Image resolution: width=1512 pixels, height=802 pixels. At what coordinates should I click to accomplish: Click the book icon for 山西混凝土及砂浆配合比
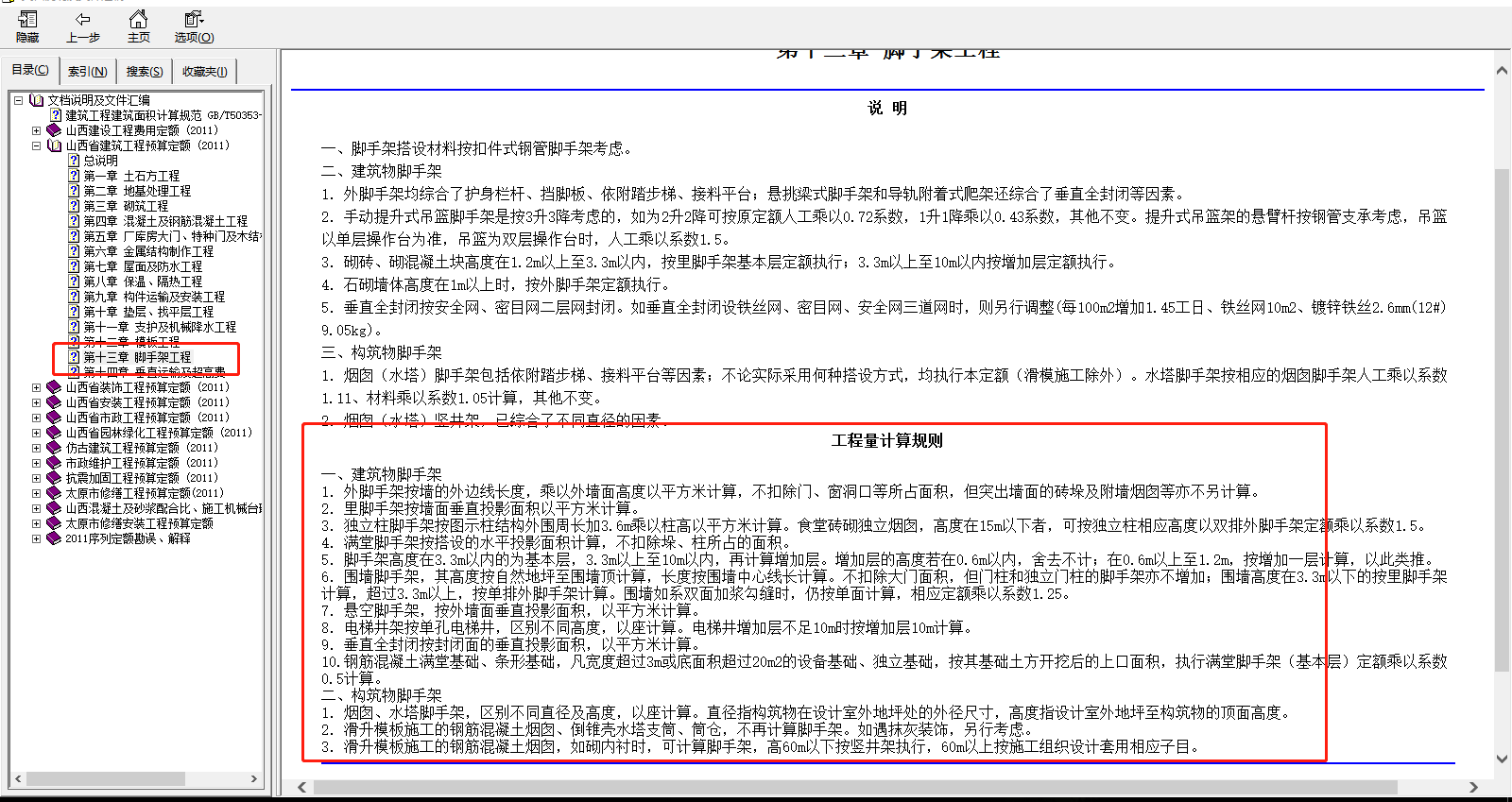tap(54, 508)
